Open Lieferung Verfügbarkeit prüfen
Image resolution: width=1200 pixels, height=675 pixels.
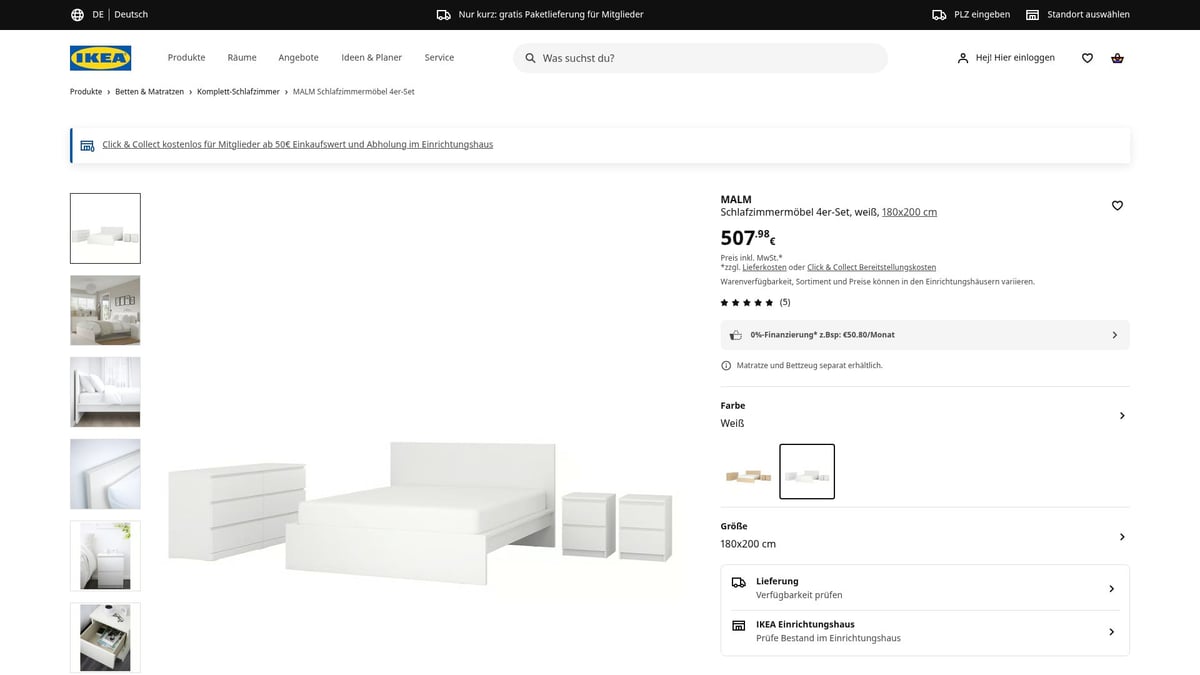click(1111, 588)
